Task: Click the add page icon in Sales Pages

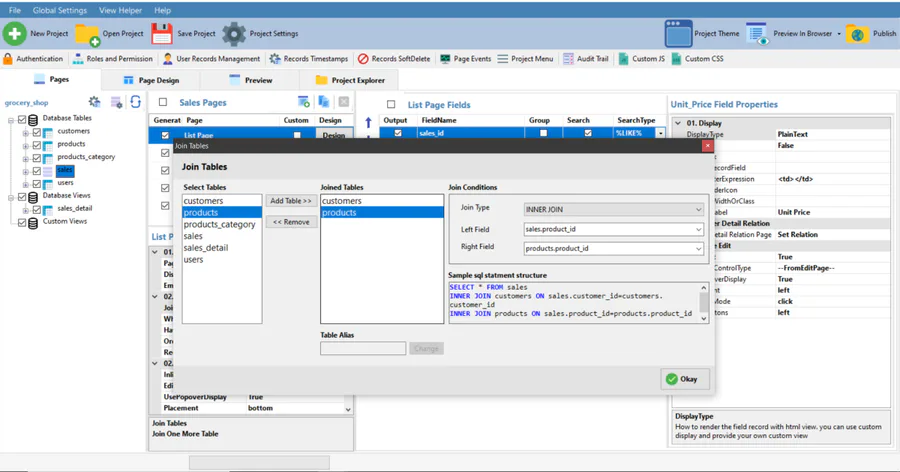Action: pyautogui.click(x=303, y=102)
